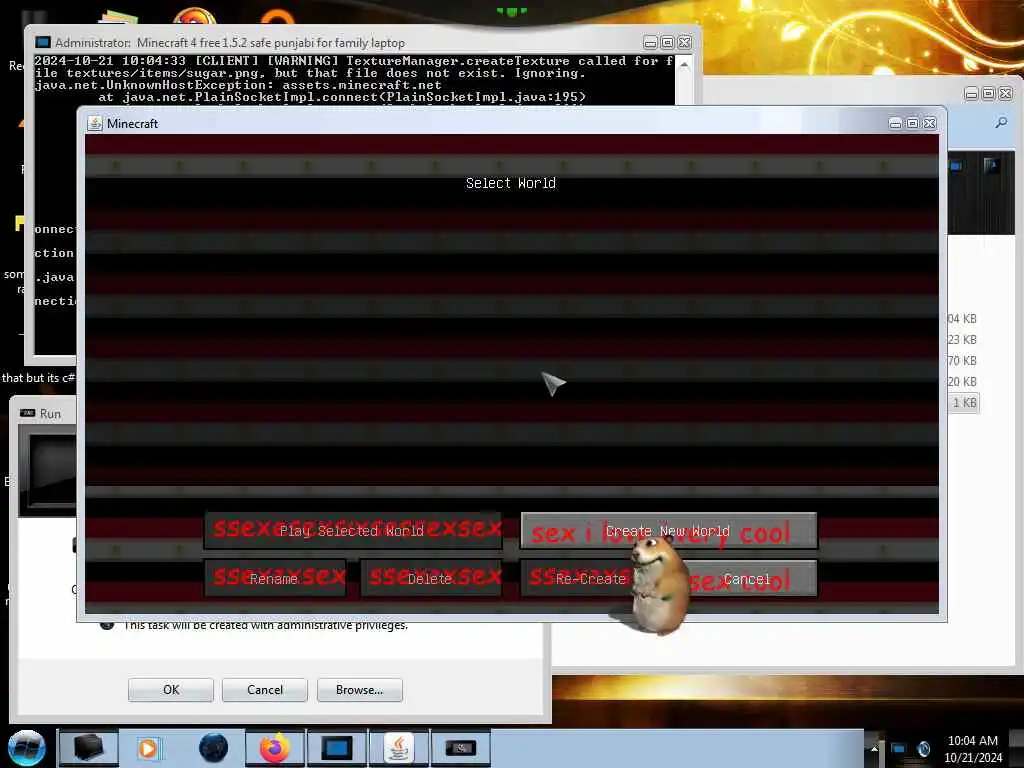The image size is (1024, 768).
Task: Open the black folder taskbar icon
Action: pos(88,747)
